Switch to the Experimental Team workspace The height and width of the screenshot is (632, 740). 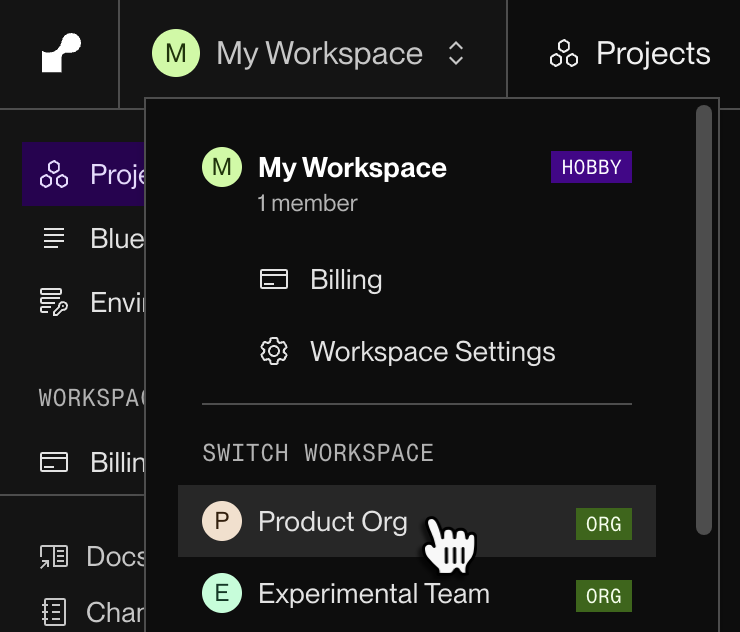point(417,593)
